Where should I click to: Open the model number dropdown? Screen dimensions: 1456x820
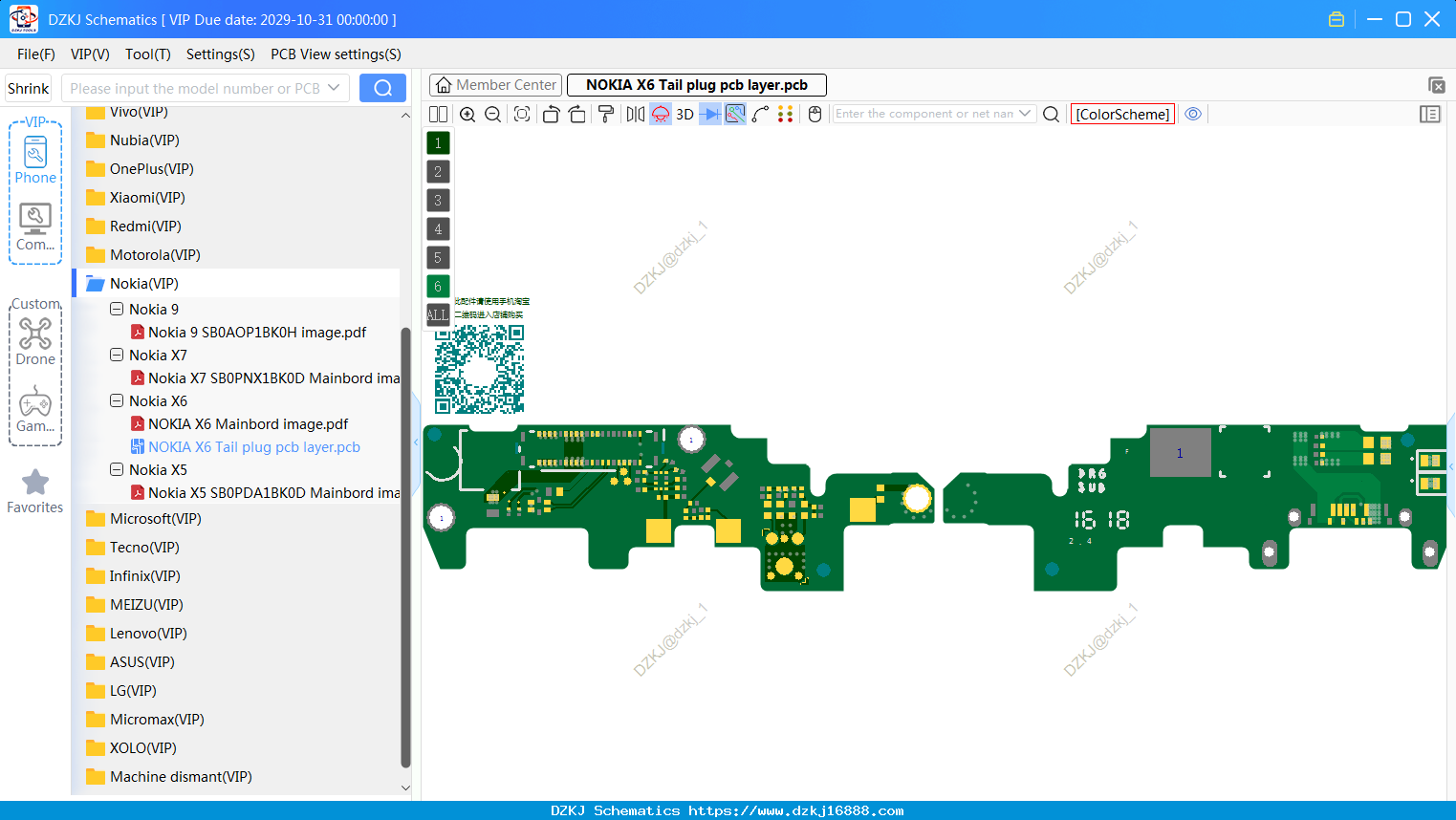click(x=334, y=88)
